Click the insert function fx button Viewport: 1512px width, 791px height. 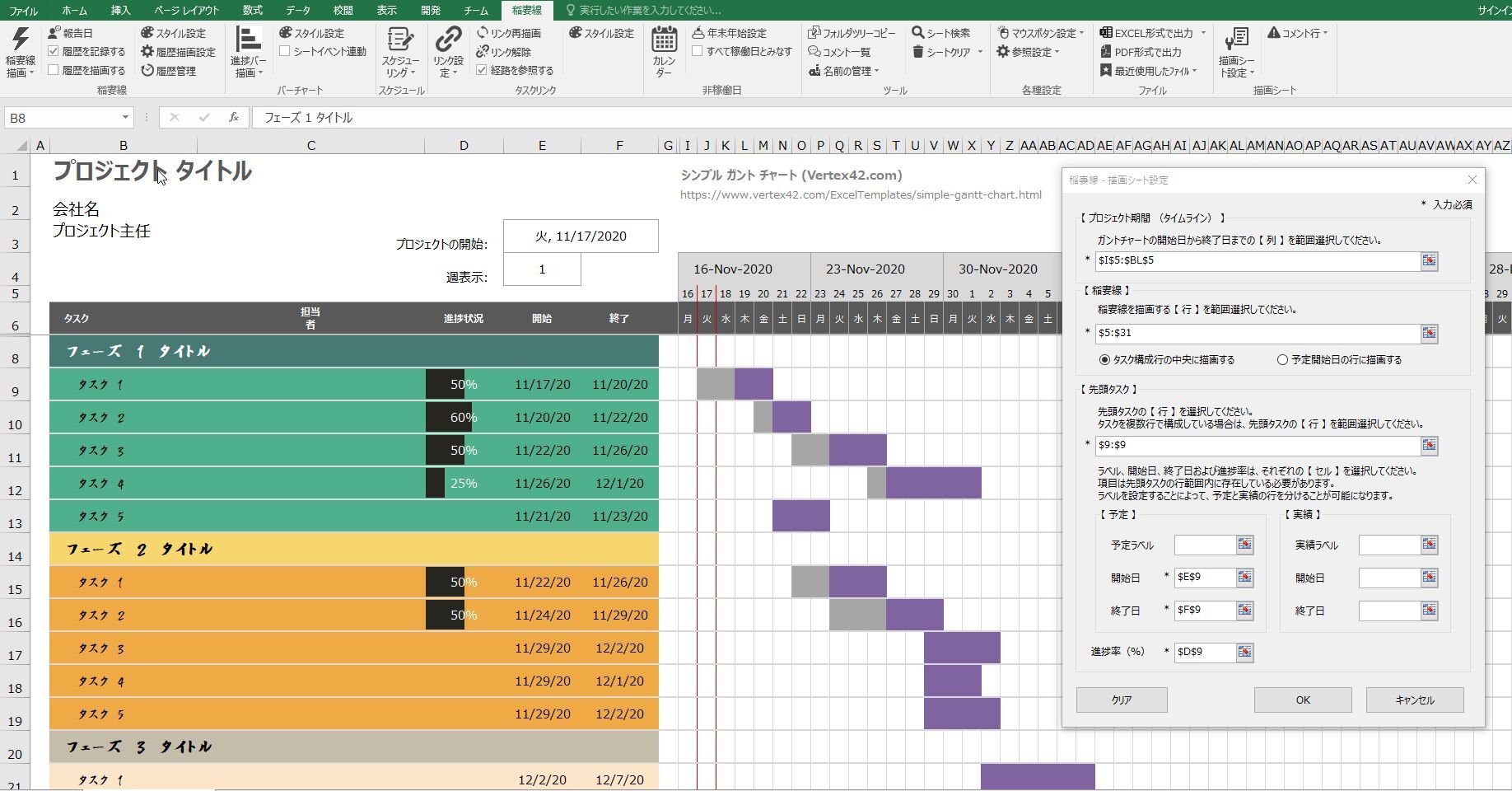click(234, 118)
